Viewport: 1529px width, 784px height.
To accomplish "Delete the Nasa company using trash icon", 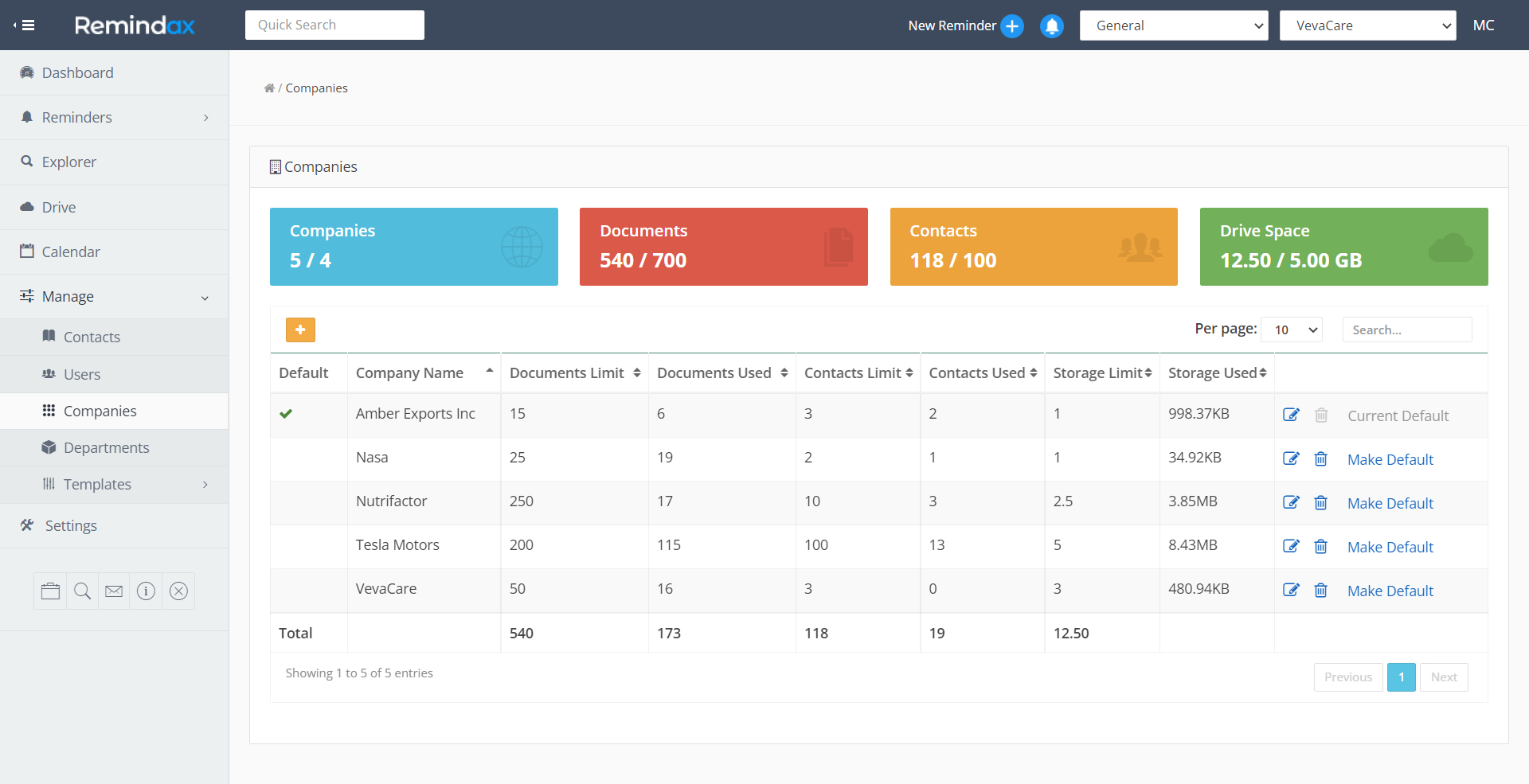I will tap(1320, 458).
